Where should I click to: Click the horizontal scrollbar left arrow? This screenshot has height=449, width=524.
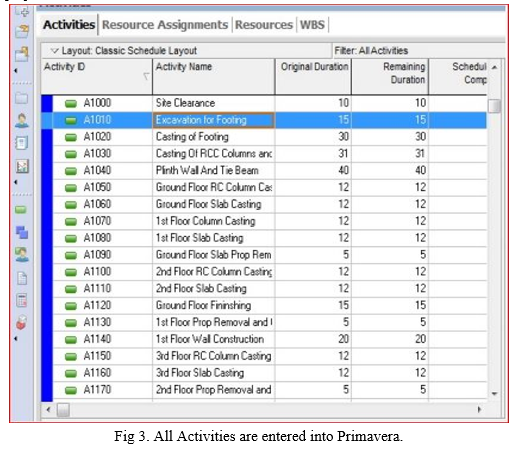pos(48,410)
